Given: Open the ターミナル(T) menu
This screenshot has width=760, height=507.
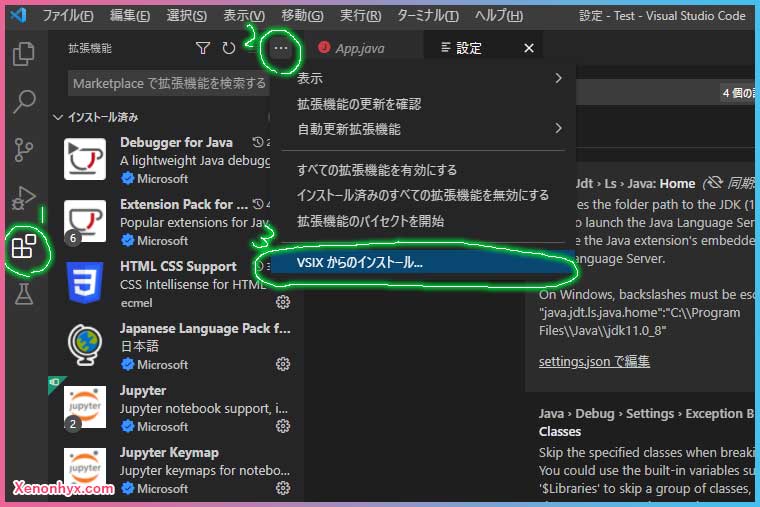Looking at the screenshot, I should tap(428, 16).
